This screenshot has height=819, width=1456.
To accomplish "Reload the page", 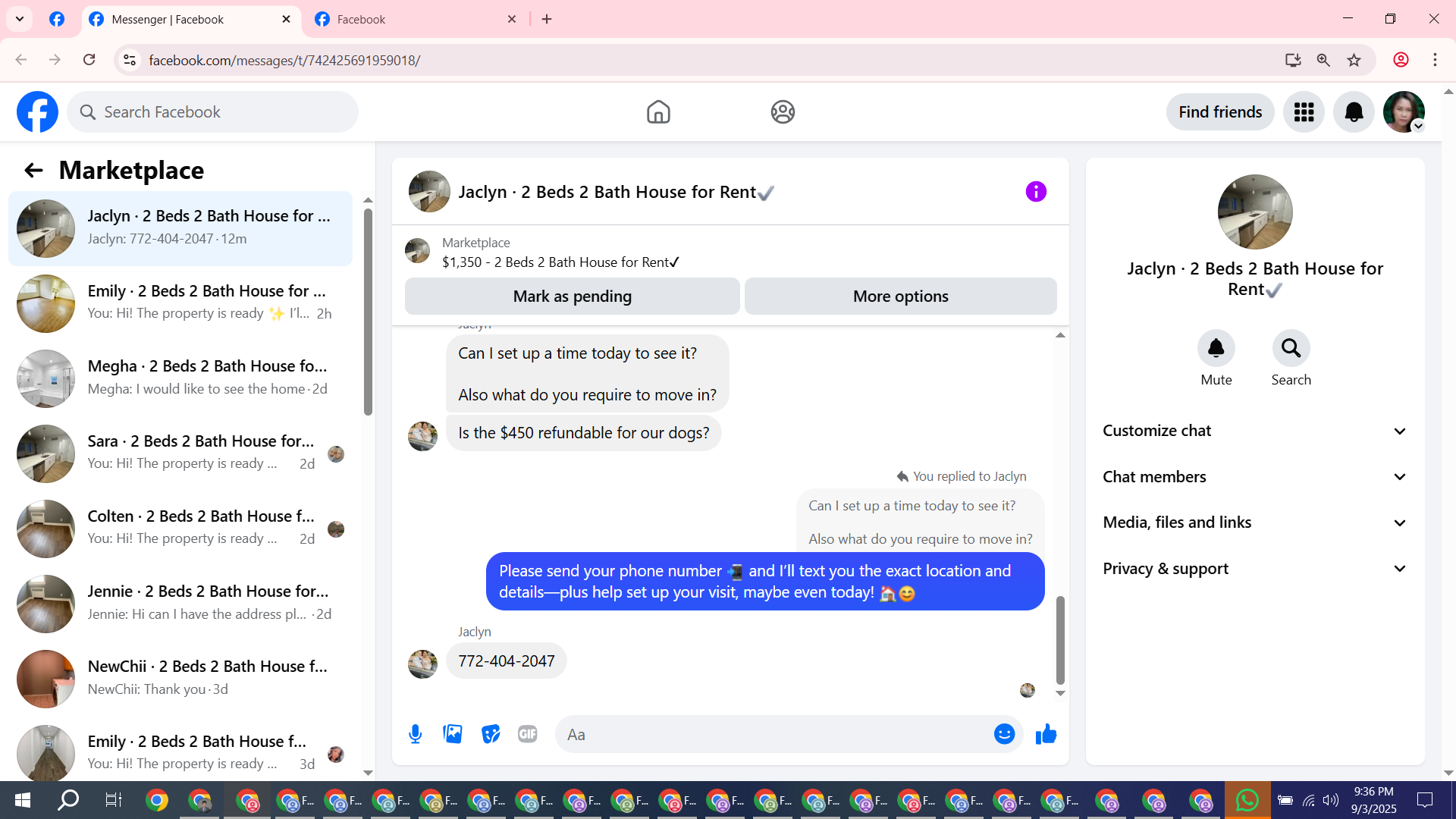I will tap(89, 60).
